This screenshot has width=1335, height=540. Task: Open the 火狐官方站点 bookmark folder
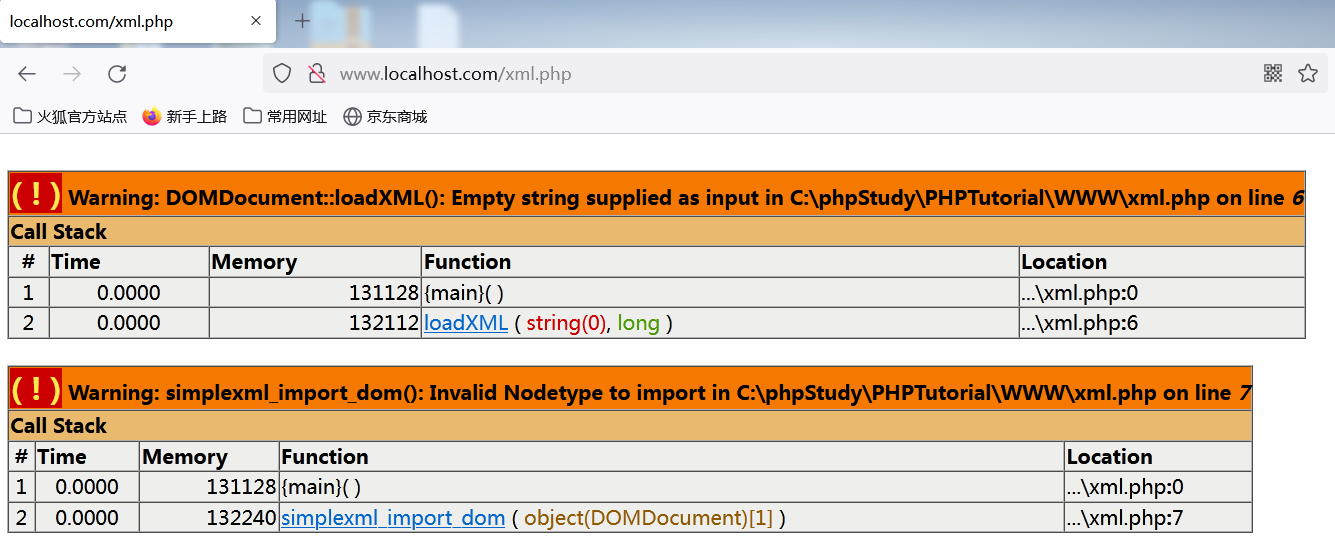coord(70,116)
